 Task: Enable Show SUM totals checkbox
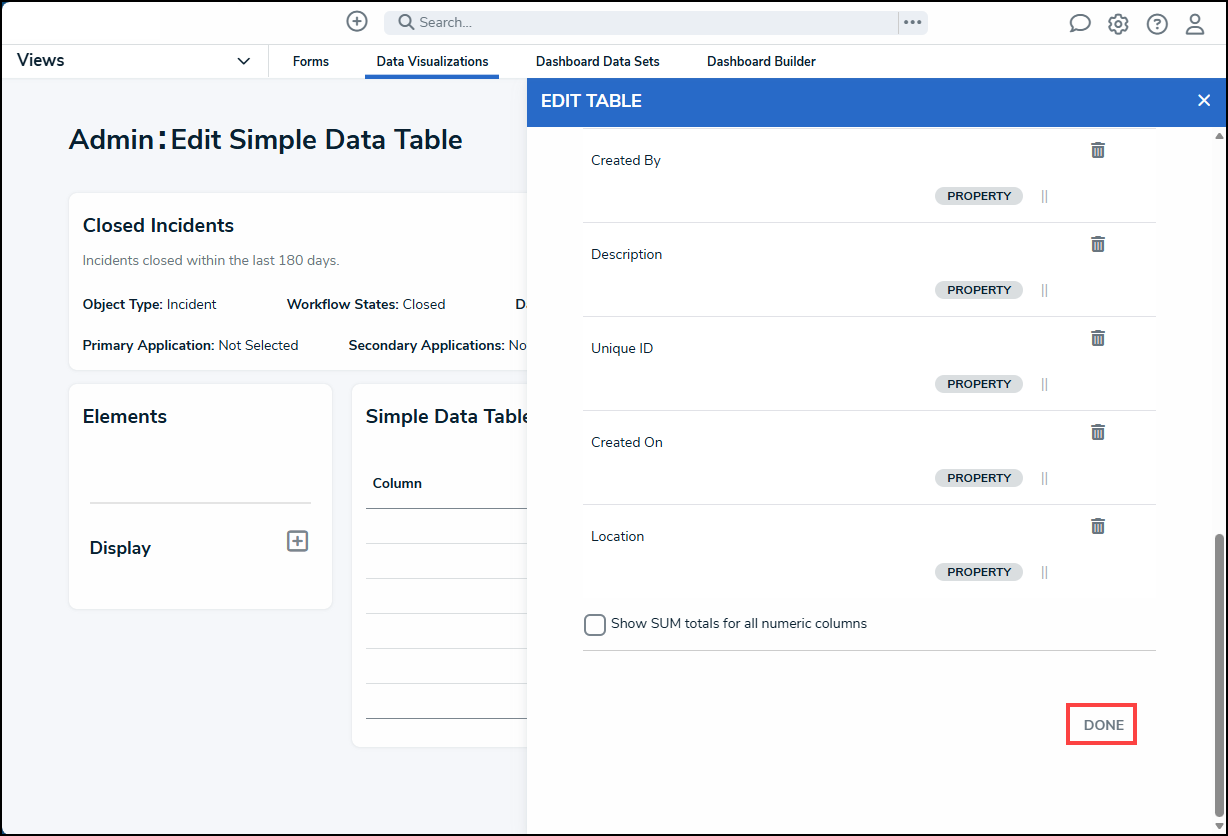pyautogui.click(x=595, y=625)
